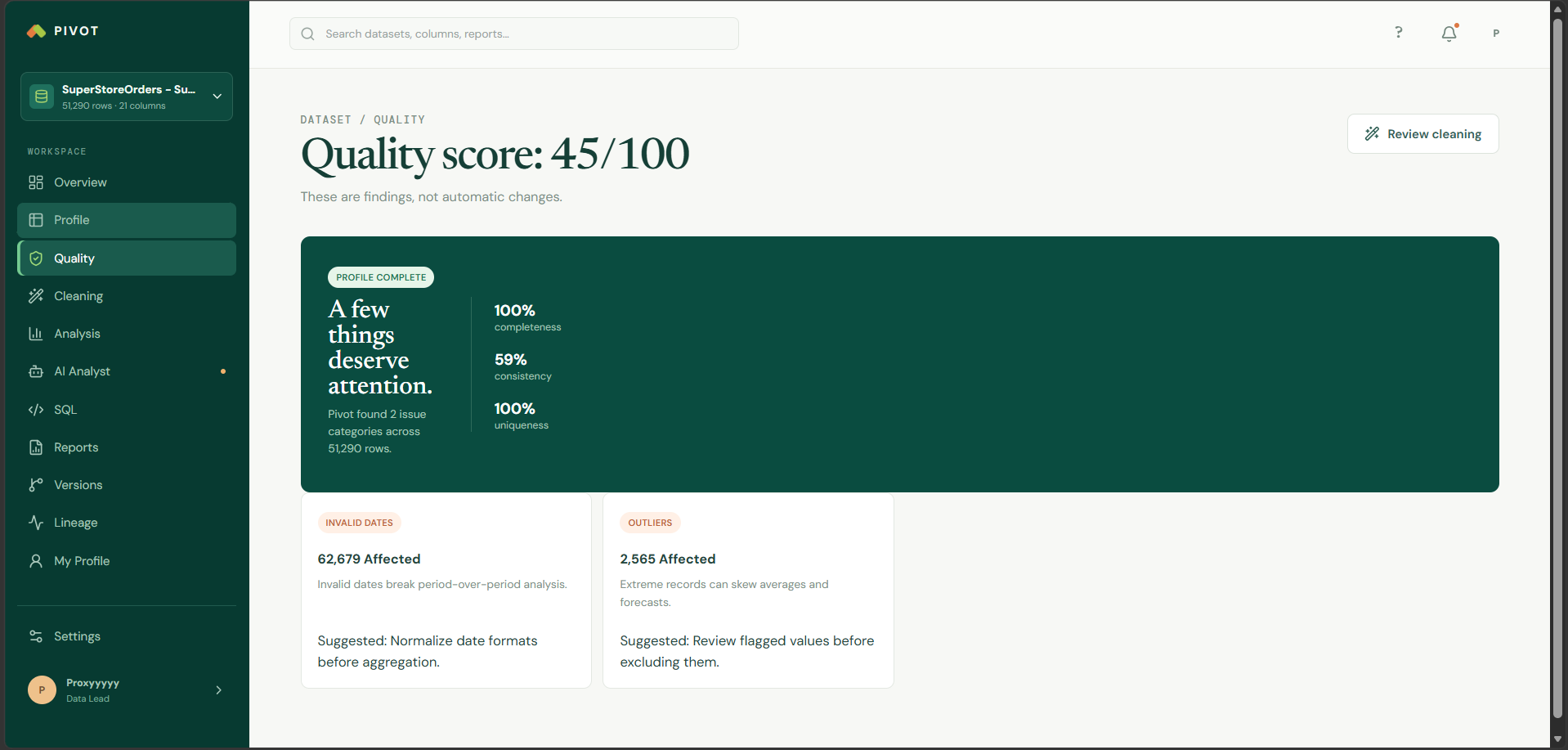
Task: Click the notification bell icon
Action: point(1449,34)
